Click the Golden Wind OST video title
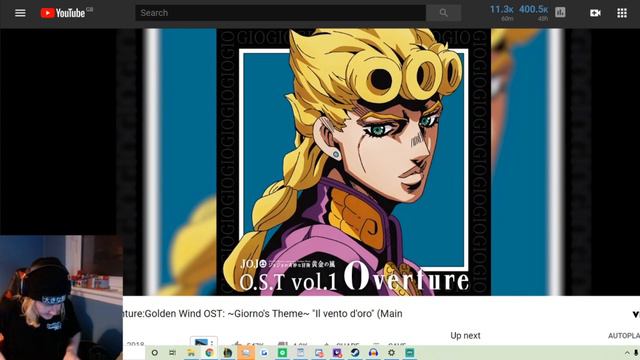This screenshot has height=360, width=640. coord(262,313)
